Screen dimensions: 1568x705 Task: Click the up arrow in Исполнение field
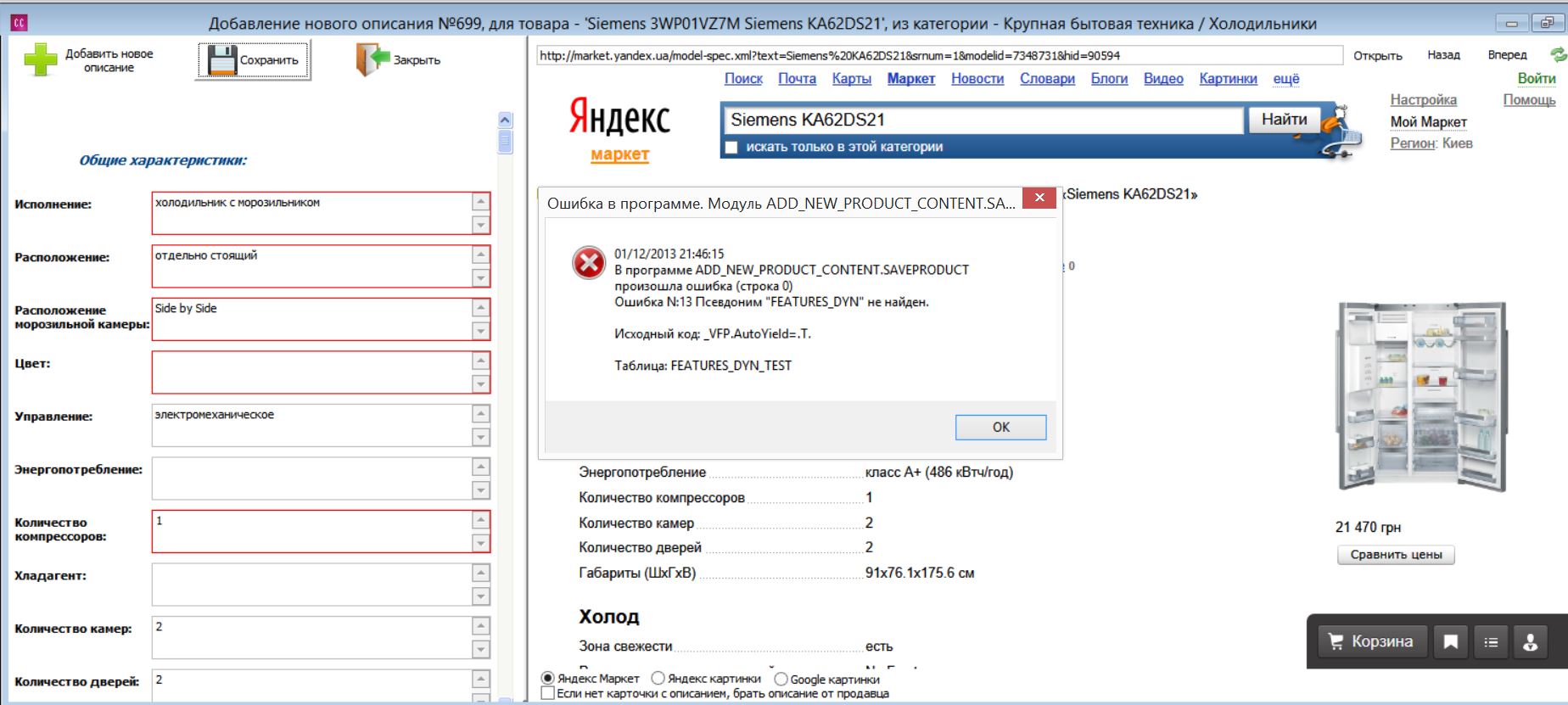tap(481, 202)
